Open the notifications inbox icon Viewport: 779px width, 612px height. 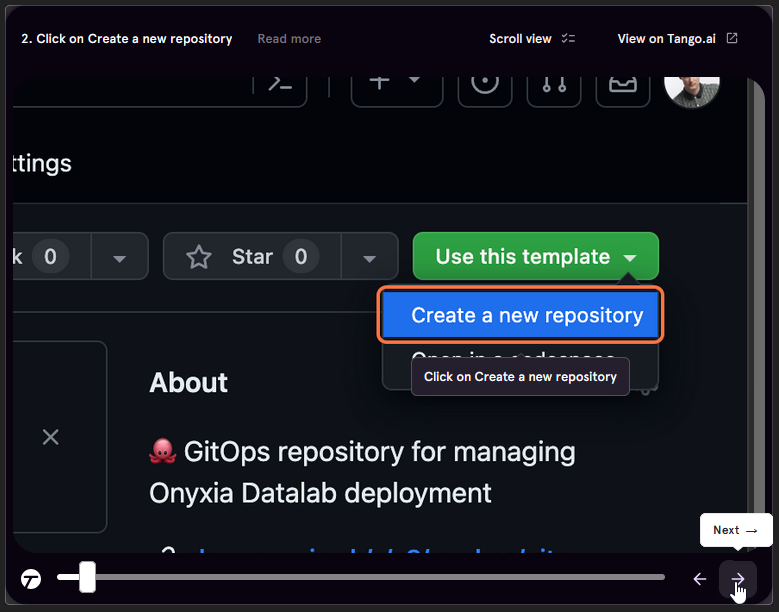coord(622,84)
